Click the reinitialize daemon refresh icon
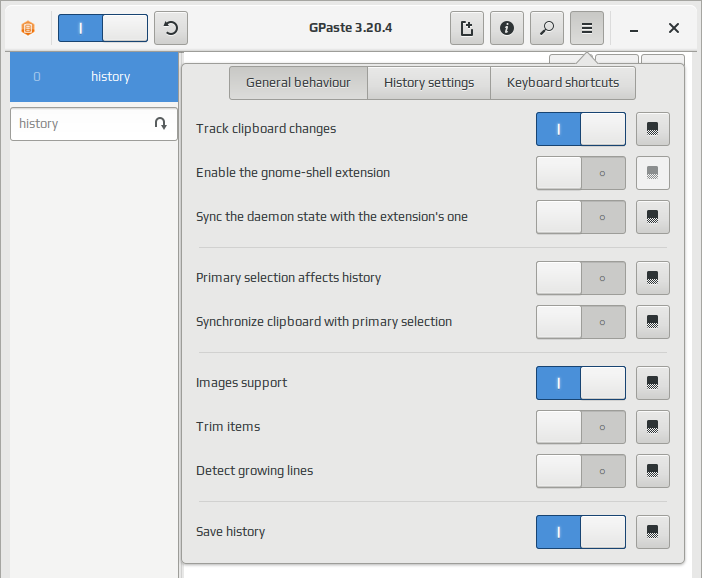The height and width of the screenshot is (578, 702). tap(171, 28)
